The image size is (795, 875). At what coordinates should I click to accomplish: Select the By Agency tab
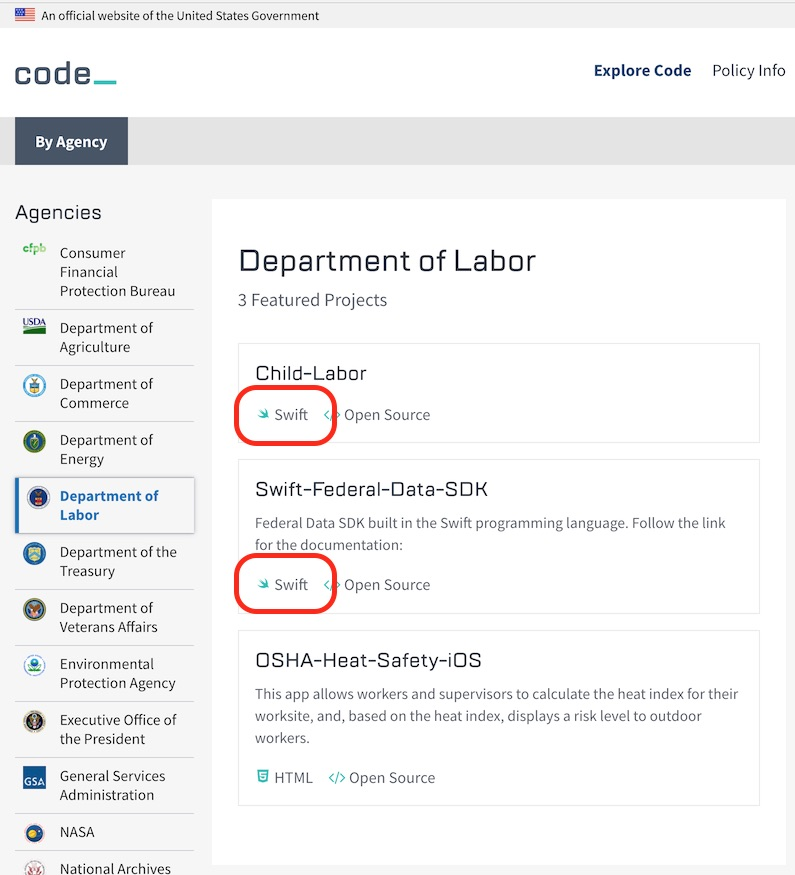(71, 142)
